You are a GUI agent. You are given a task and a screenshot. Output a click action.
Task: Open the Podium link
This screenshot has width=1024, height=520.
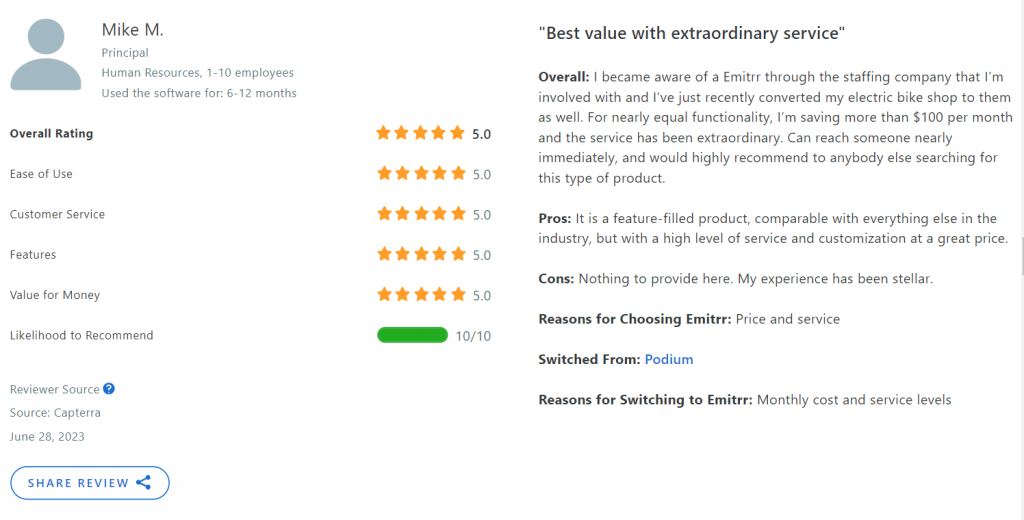click(669, 359)
